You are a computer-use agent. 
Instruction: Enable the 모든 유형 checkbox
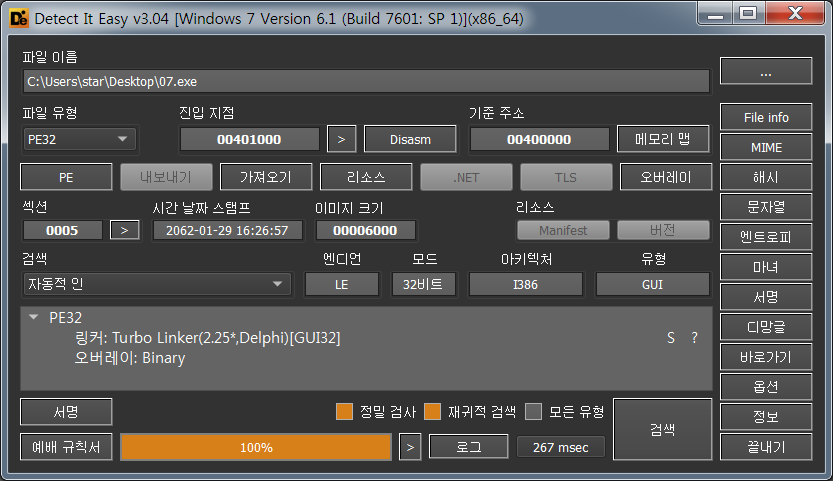(533, 411)
